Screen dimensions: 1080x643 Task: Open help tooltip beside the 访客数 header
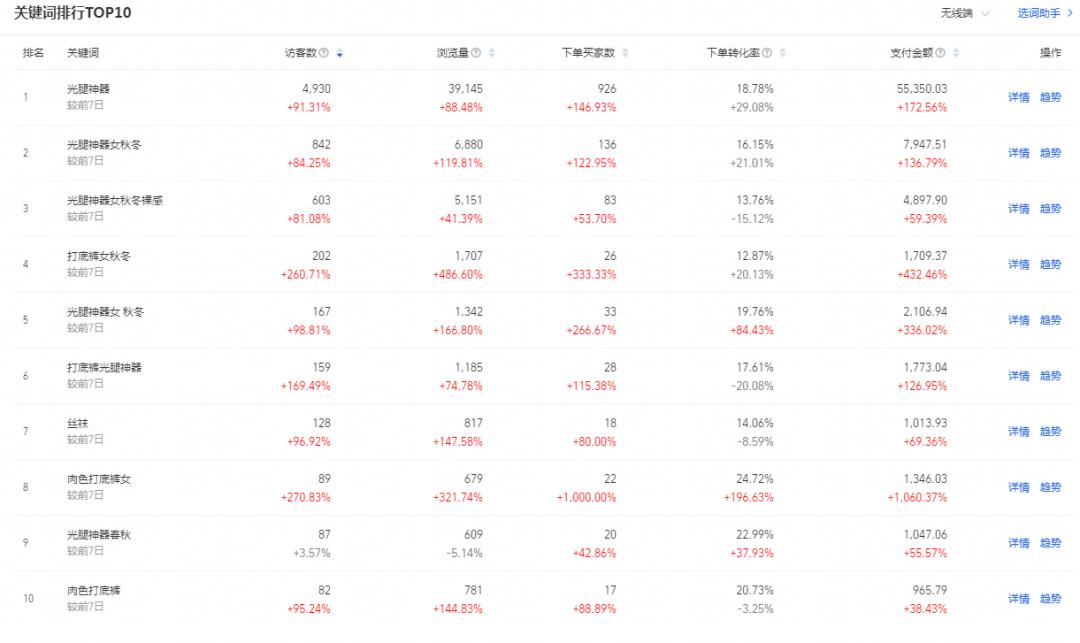(326, 52)
